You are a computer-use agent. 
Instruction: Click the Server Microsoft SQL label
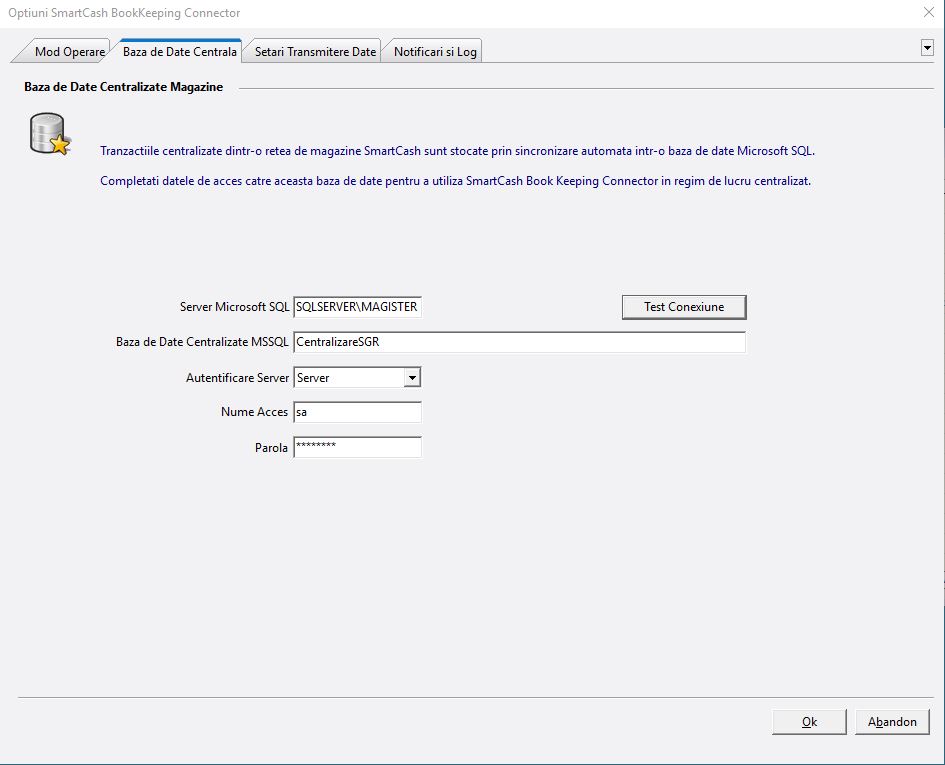[x=234, y=307]
